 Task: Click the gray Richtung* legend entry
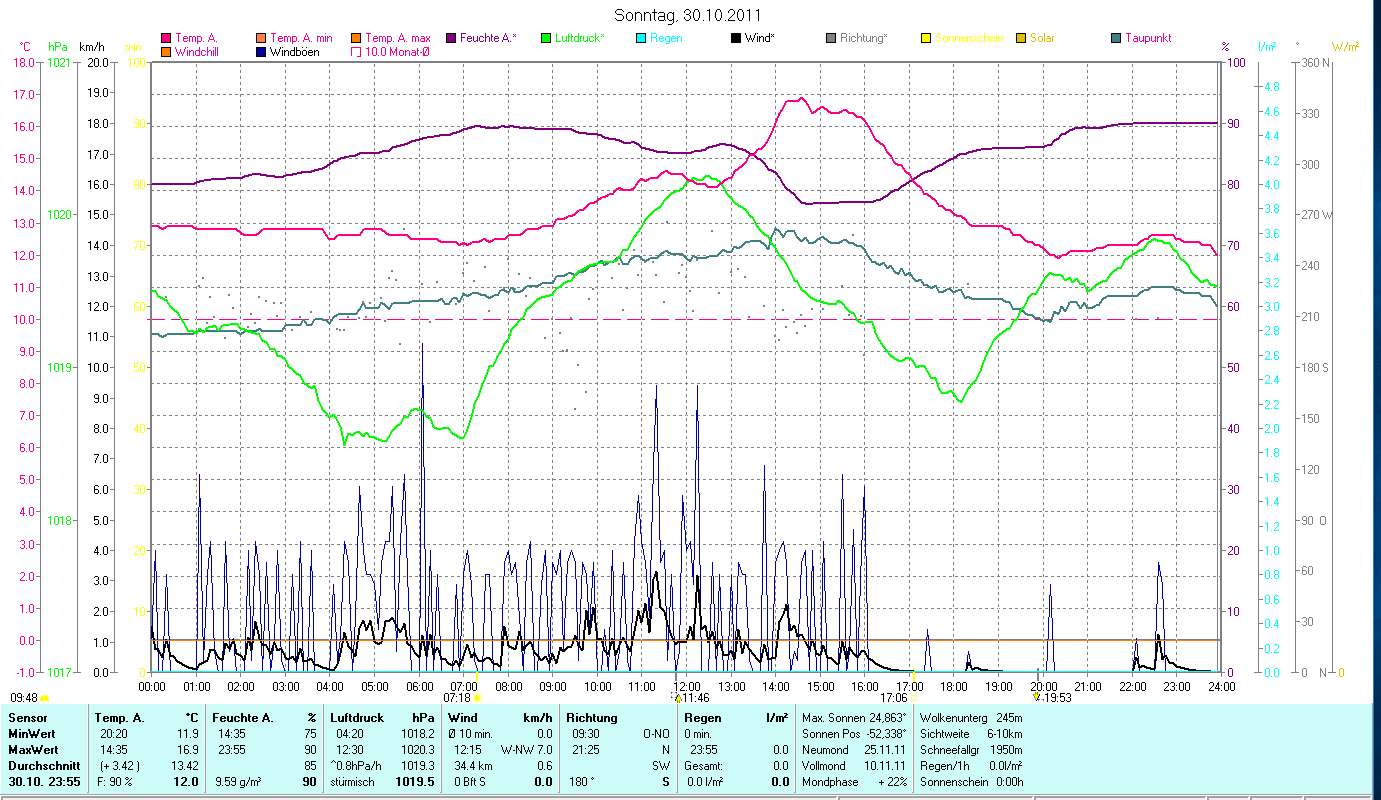[x=856, y=38]
